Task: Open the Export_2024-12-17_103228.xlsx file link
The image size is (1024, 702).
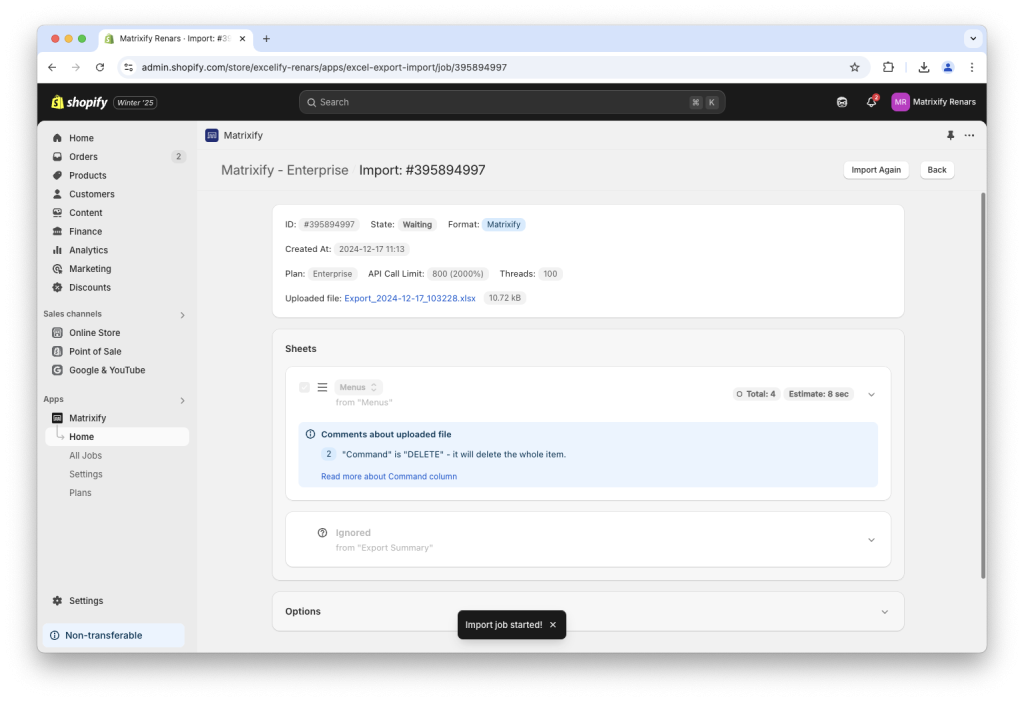Action: tap(410, 297)
